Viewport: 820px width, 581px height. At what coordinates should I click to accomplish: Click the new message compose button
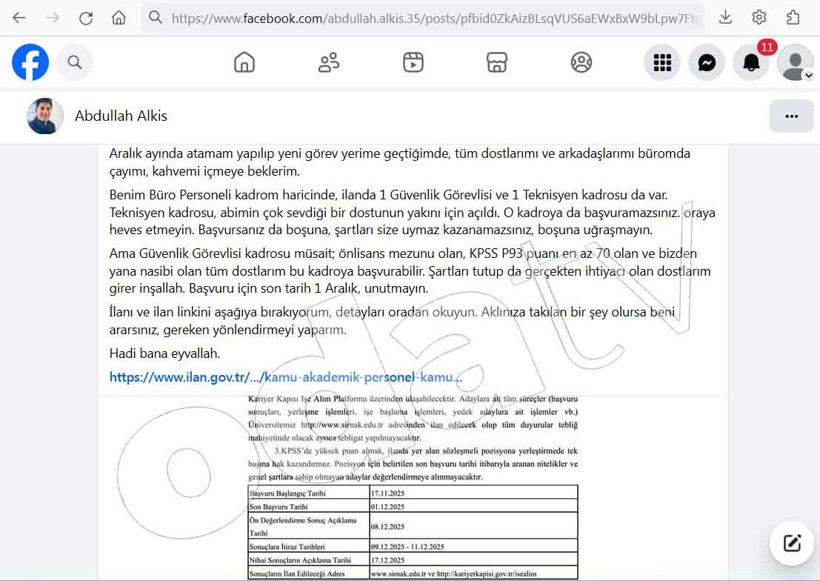coord(792,543)
